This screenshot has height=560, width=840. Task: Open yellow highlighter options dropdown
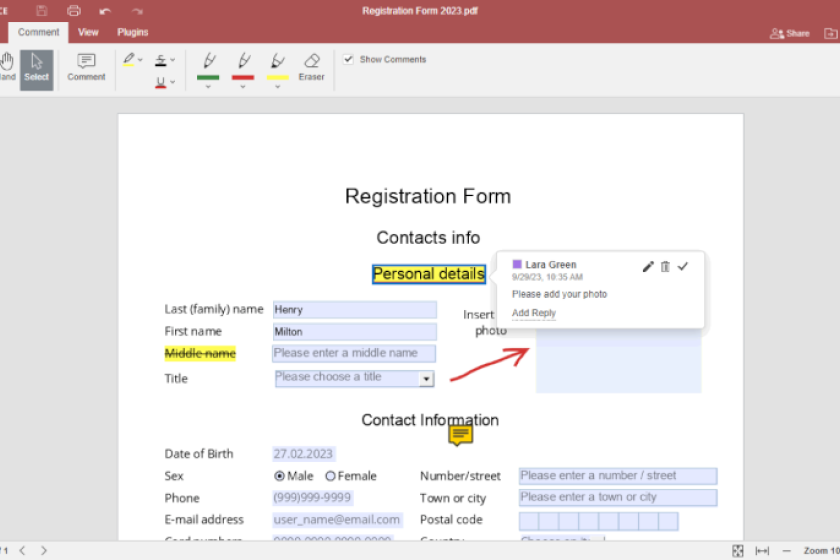point(278,87)
